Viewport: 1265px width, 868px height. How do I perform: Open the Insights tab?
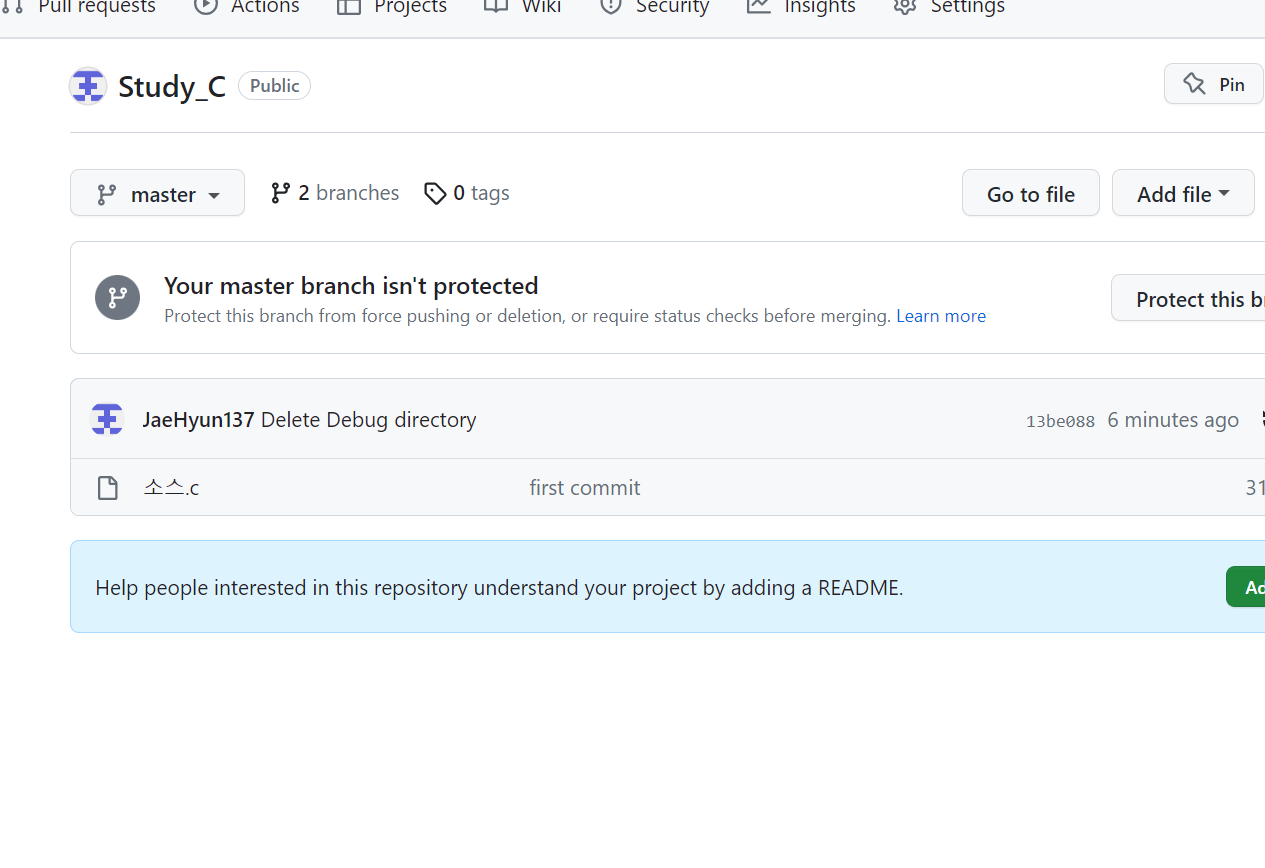[x=801, y=8]
